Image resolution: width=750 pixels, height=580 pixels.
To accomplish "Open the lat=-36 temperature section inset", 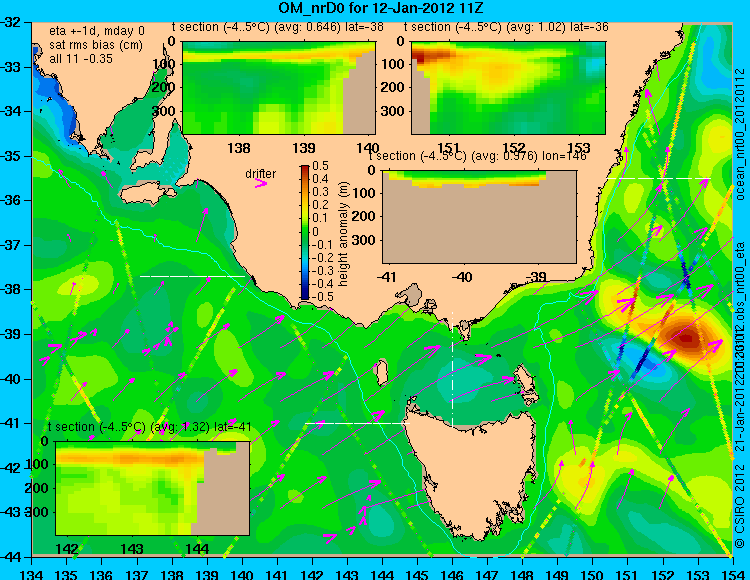I will click(x=508, y=88).
